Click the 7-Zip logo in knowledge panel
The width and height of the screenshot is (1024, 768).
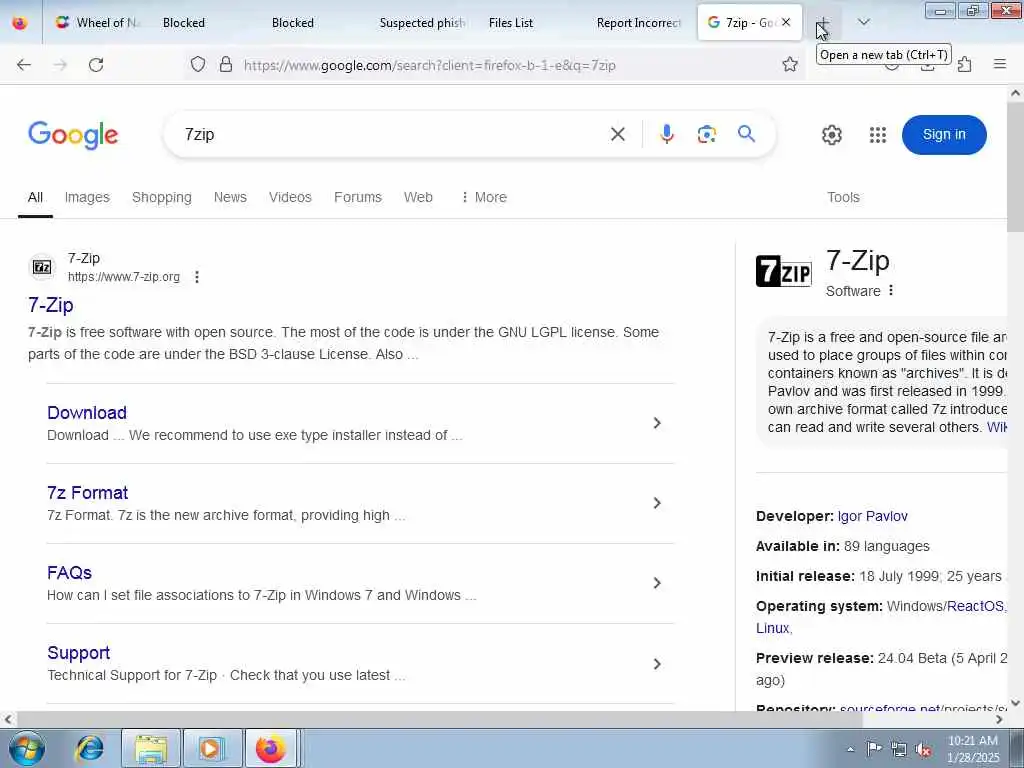[784, 271]
